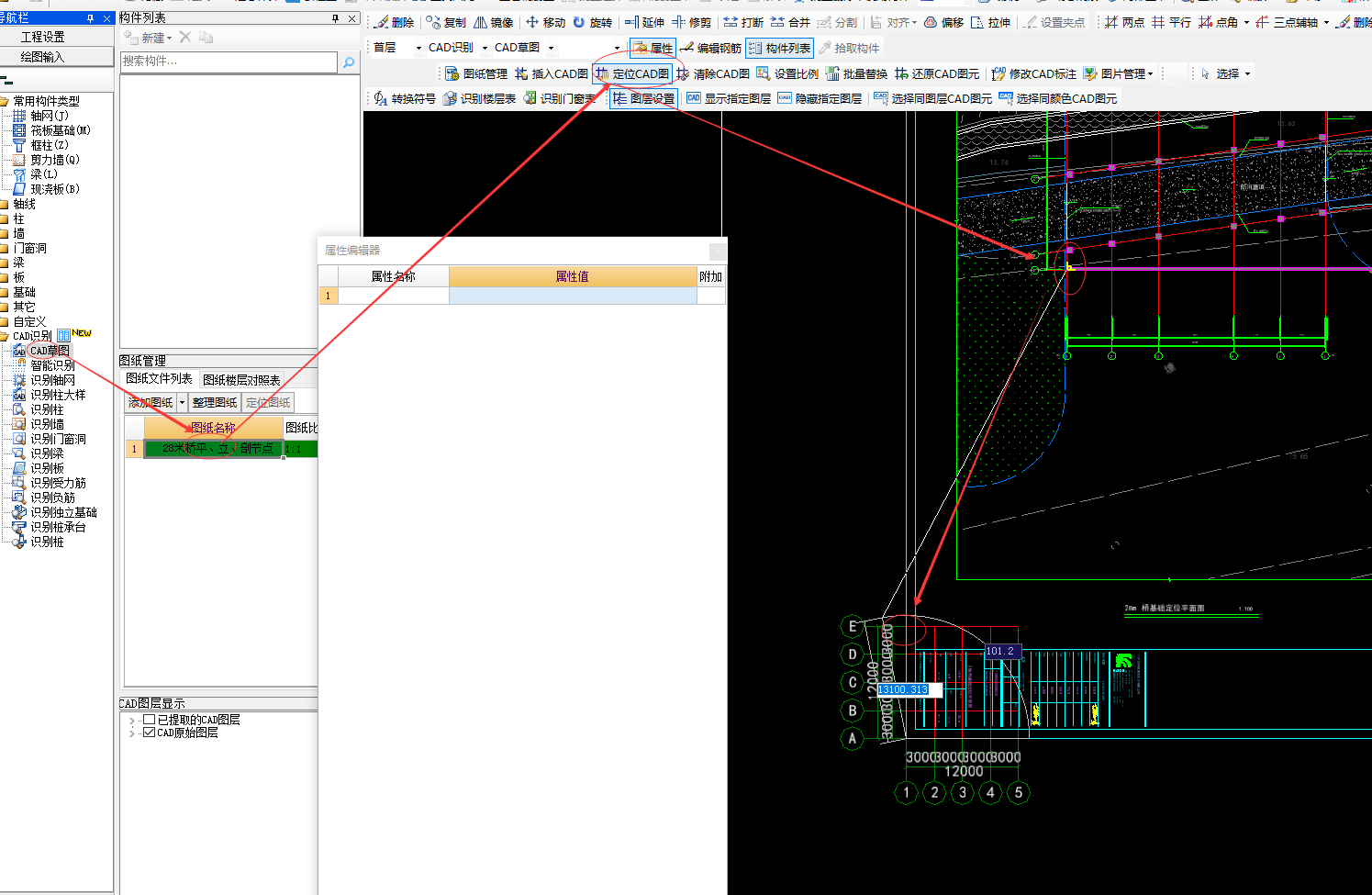This screenshot has height=895, width=1372.
Task: Select 智能识别 tree item
Action: click(52, 365)
